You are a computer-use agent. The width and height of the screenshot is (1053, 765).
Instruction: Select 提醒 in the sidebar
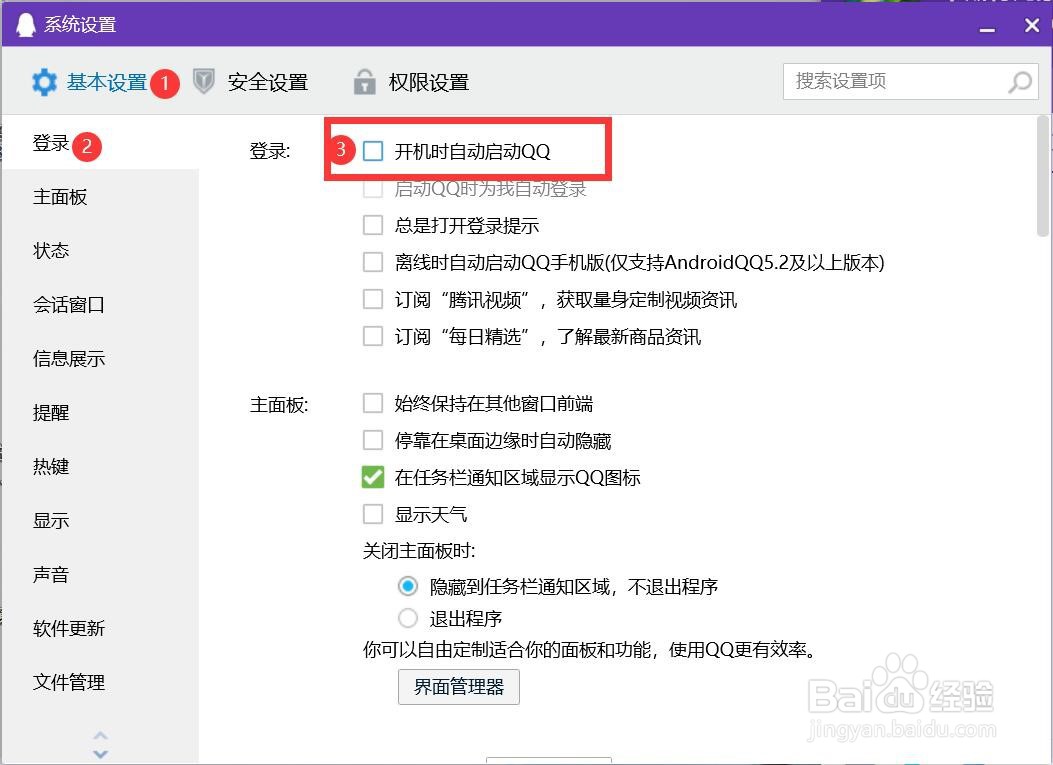(x=51, y=412)
